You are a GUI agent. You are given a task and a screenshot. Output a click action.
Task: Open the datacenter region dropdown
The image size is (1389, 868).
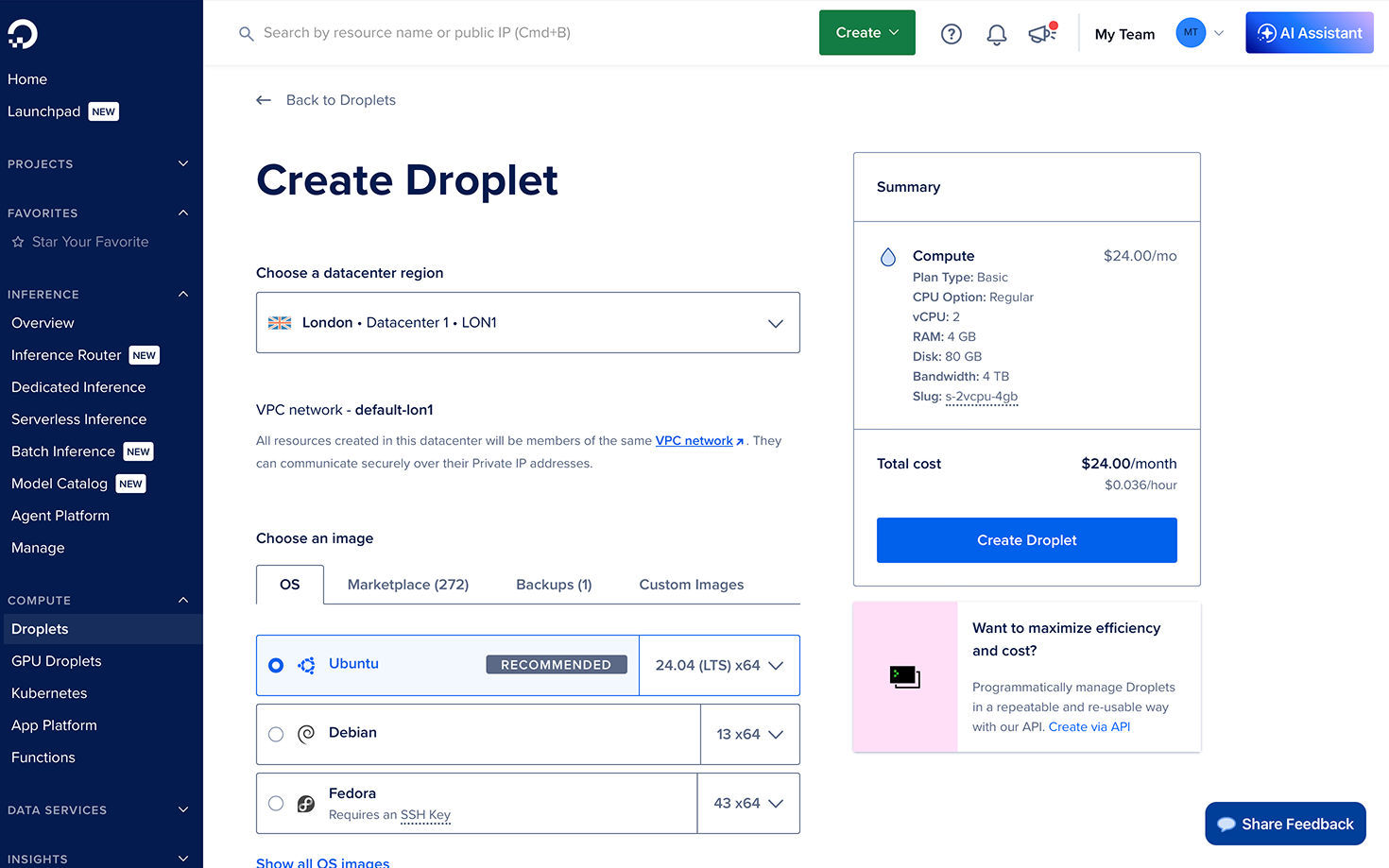tap(528, 323)
